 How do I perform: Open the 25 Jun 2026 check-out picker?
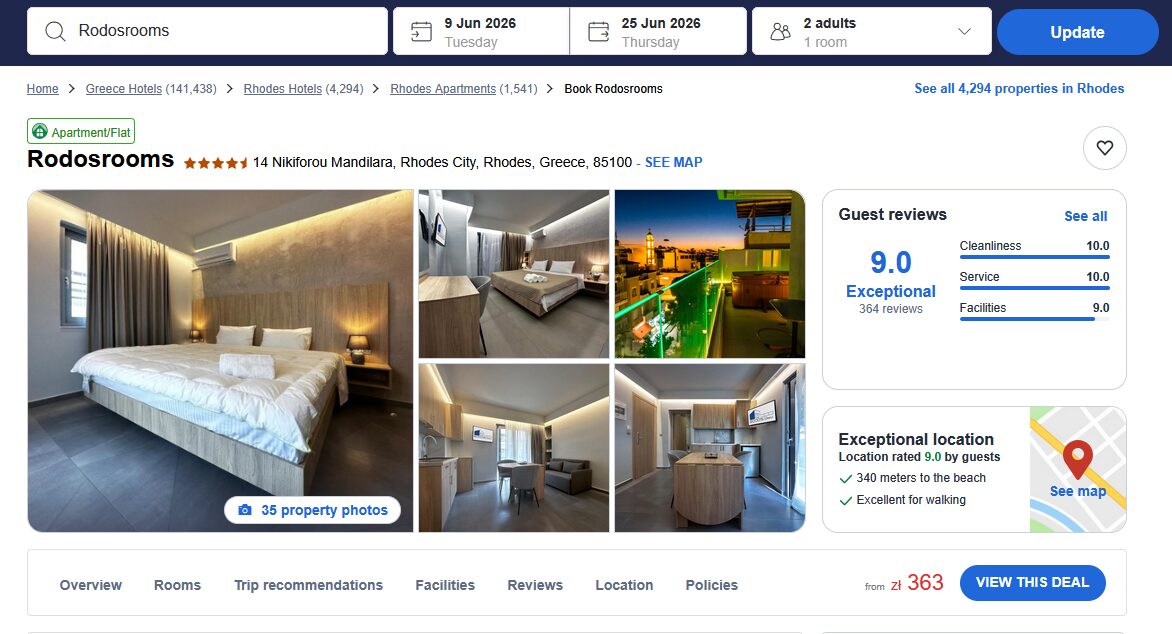coord(659,31)
